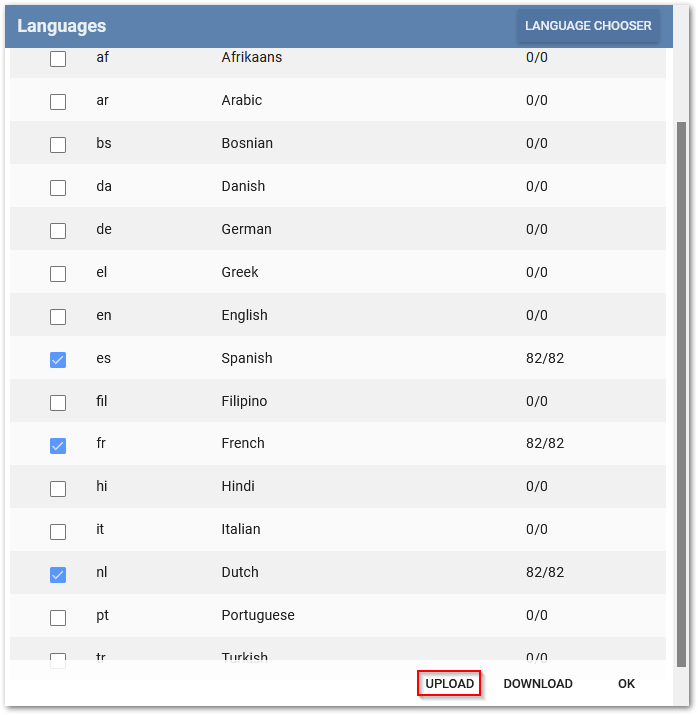Image resolution: width=698 pixels, height=715 pixels.
Task: Click the 'pt' language code
Action: (103, 616)
